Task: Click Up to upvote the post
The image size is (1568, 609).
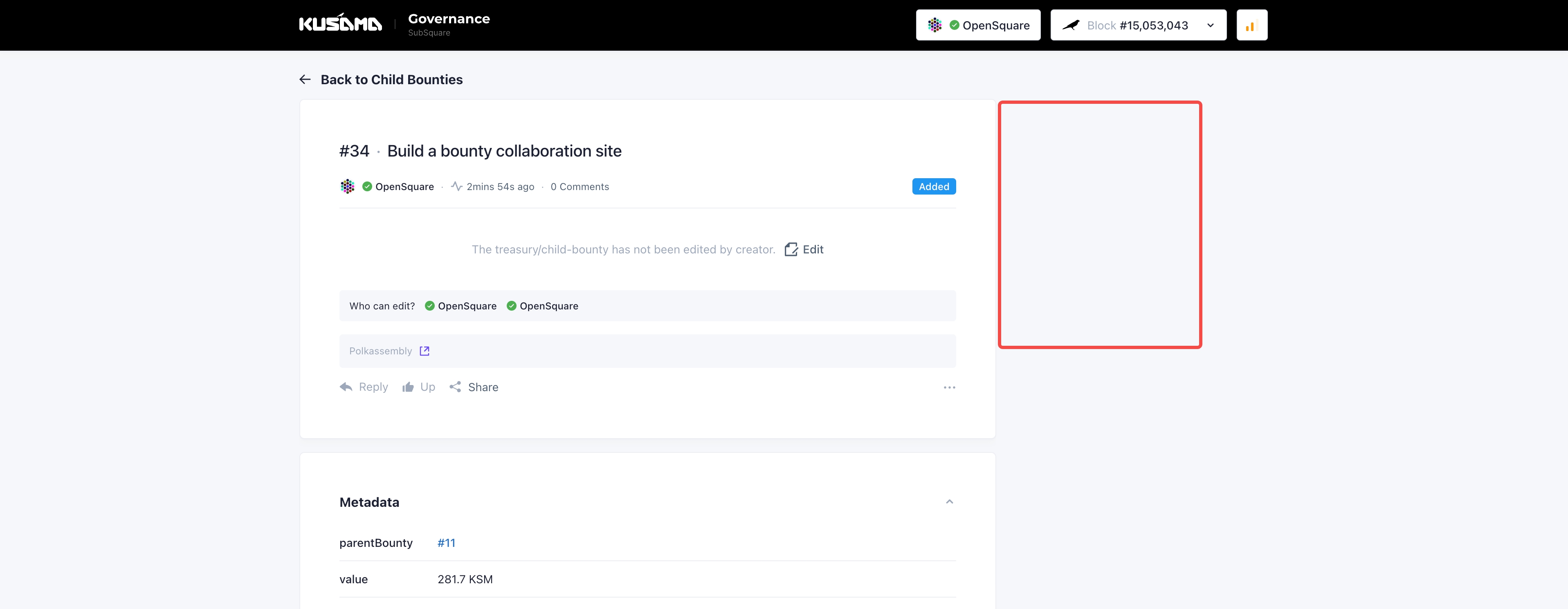Action: click(427, 387)
